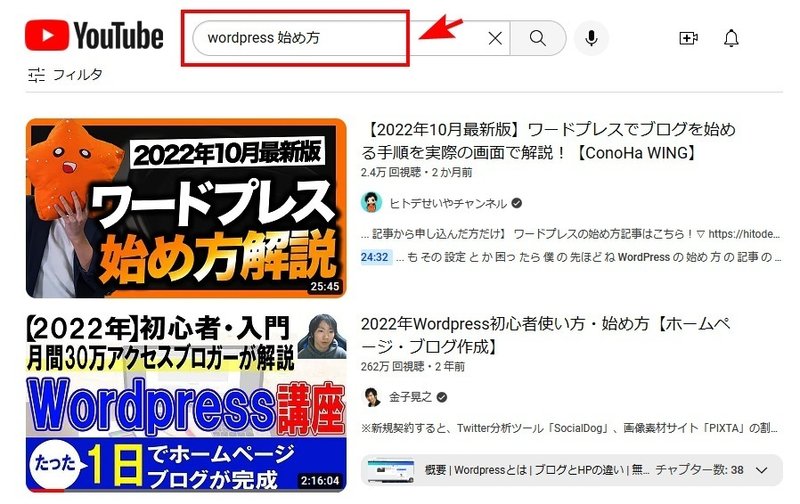The width and height of the screenshot is (800, 504).
Task: Open the description starting with ※新規契約すると
Action: tap(569, 428)
